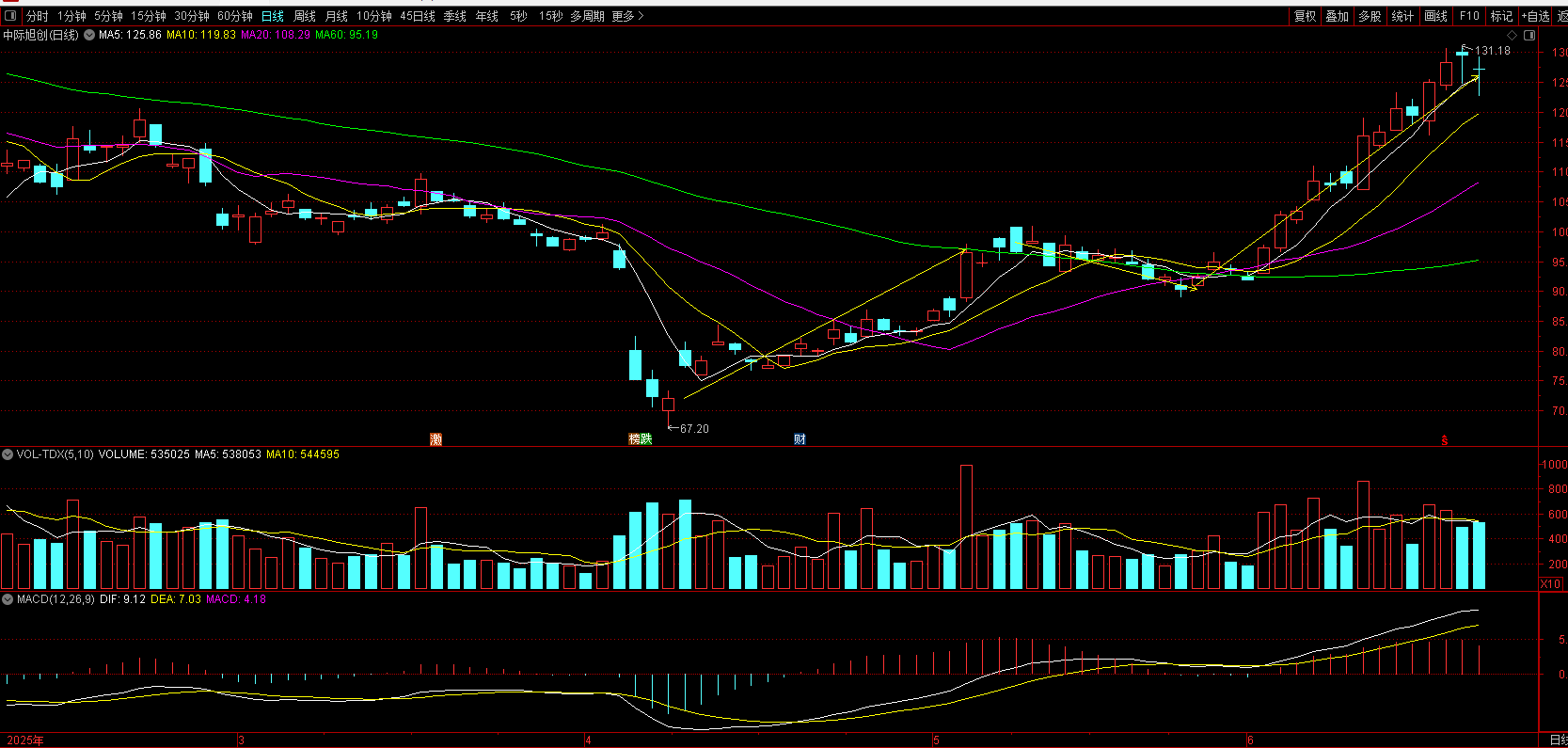1568x748 pixels.
Task: Select the 60分钟 period
Action: pos(235,16)
